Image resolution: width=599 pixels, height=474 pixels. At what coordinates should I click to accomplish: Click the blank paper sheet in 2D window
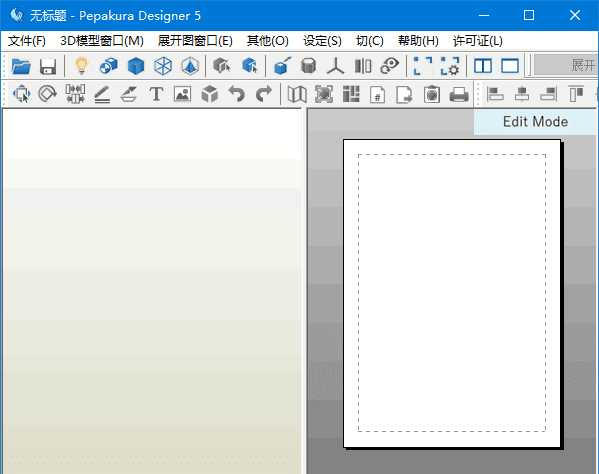[452, 293]
